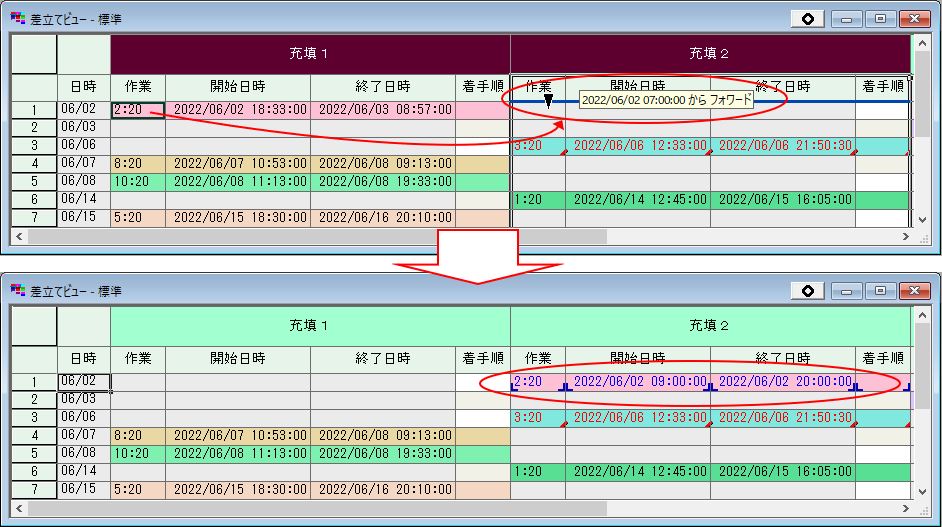Click 開始日時 header under 充填１ in the upper window
This screenshot has width=942, height=527.
click(x=238, y=87)
